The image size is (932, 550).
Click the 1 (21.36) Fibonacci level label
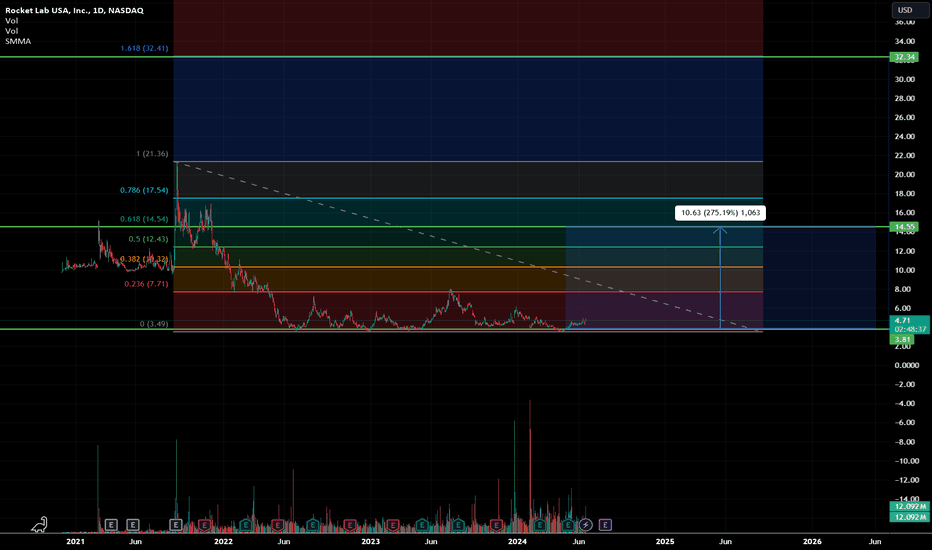point(152,153)
